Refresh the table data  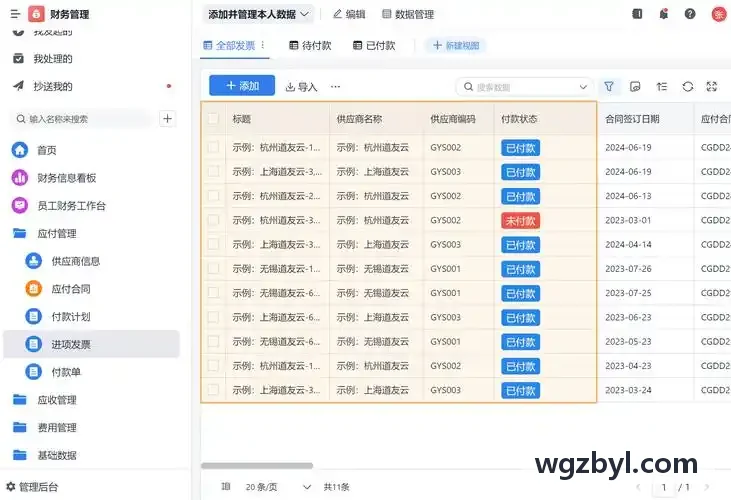pos(688,87)
